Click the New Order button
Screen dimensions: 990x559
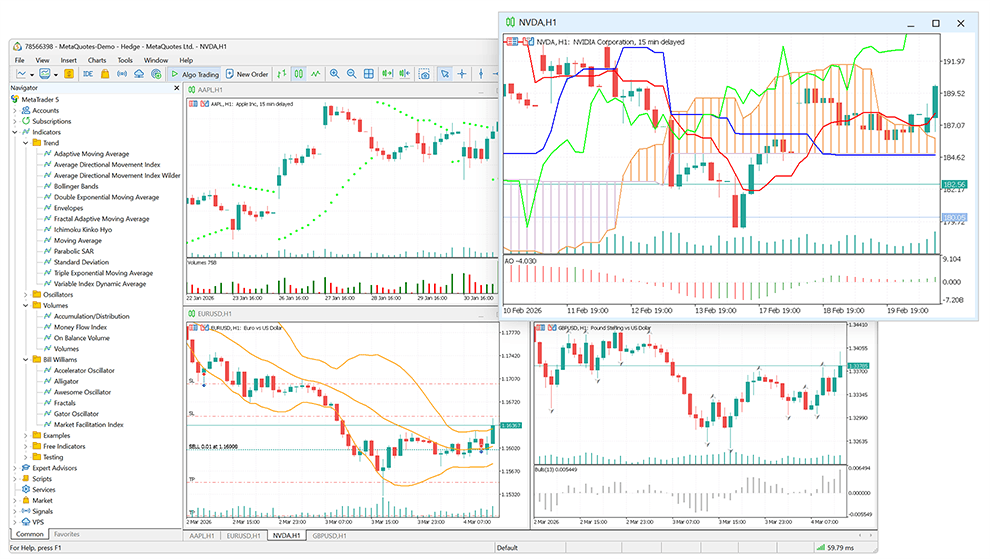point(247,74)
